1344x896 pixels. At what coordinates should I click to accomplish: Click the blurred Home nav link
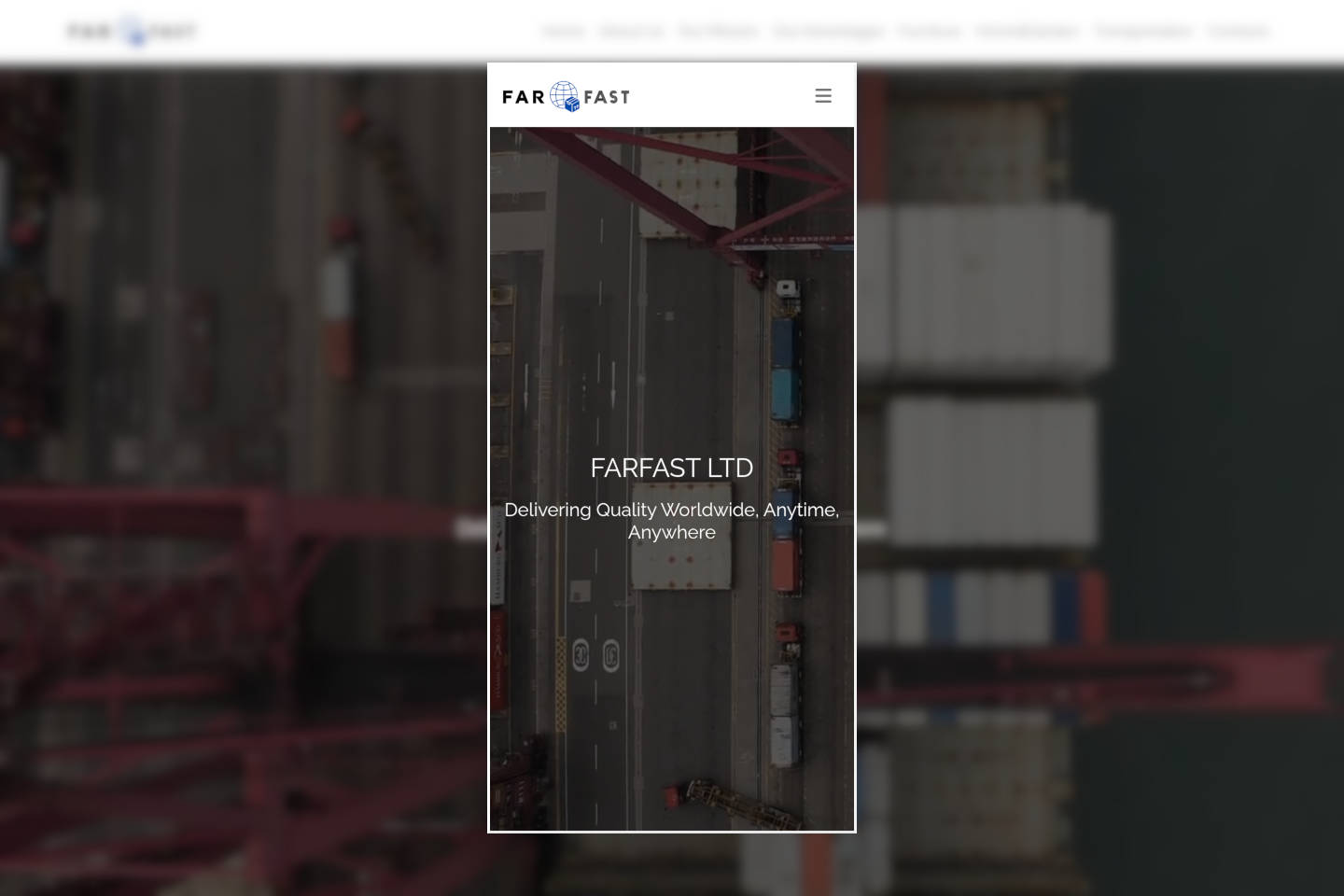pos(563,32)
